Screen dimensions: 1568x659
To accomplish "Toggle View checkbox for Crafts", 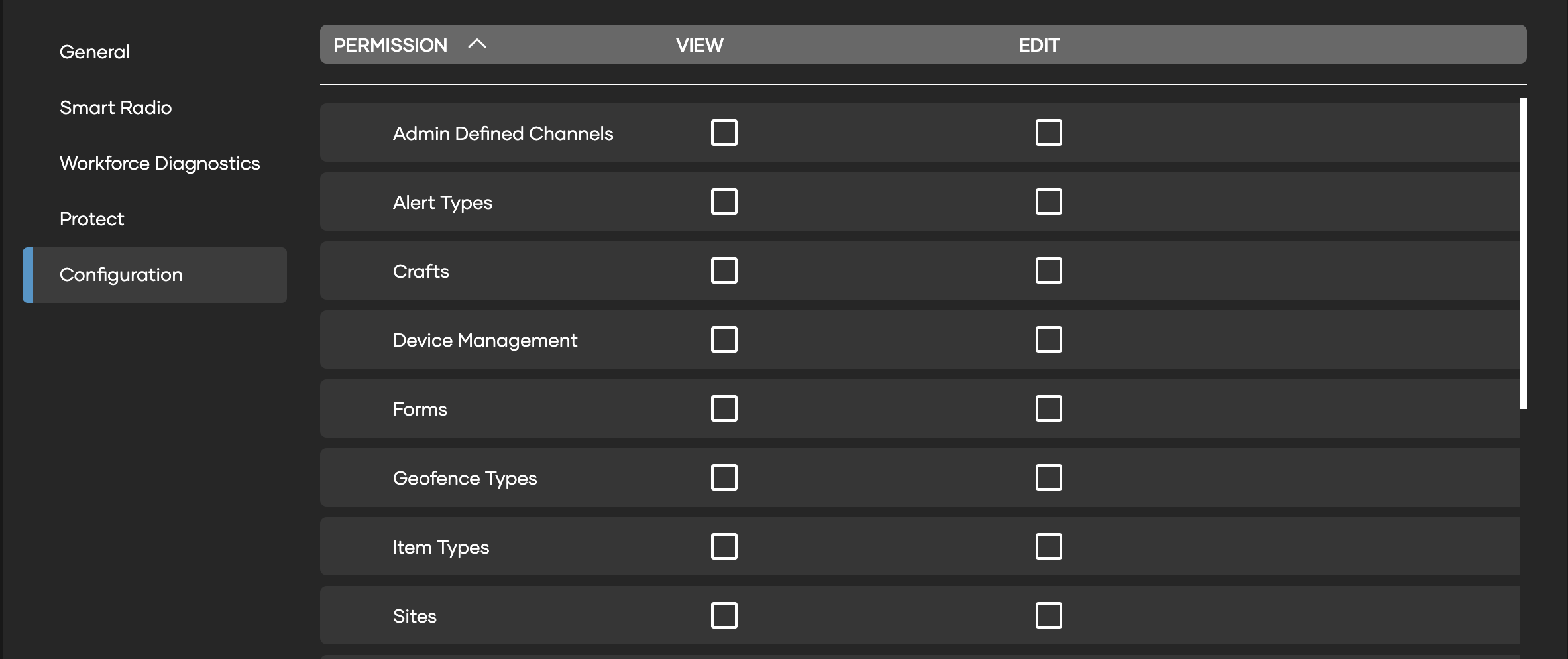I will click(724, 270).
